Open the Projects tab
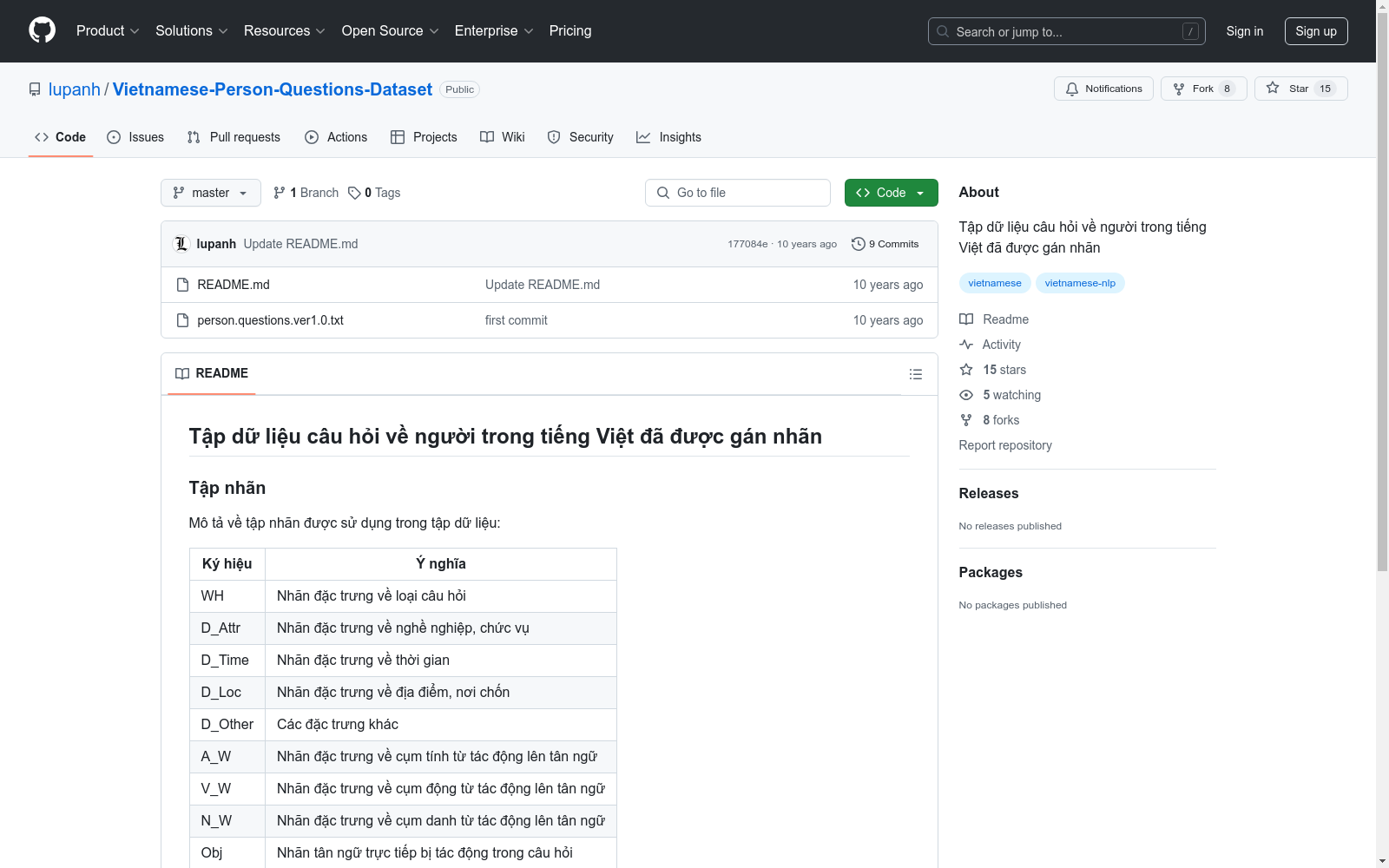This screenshot has width=1389, height=868. tap(424, 137)
